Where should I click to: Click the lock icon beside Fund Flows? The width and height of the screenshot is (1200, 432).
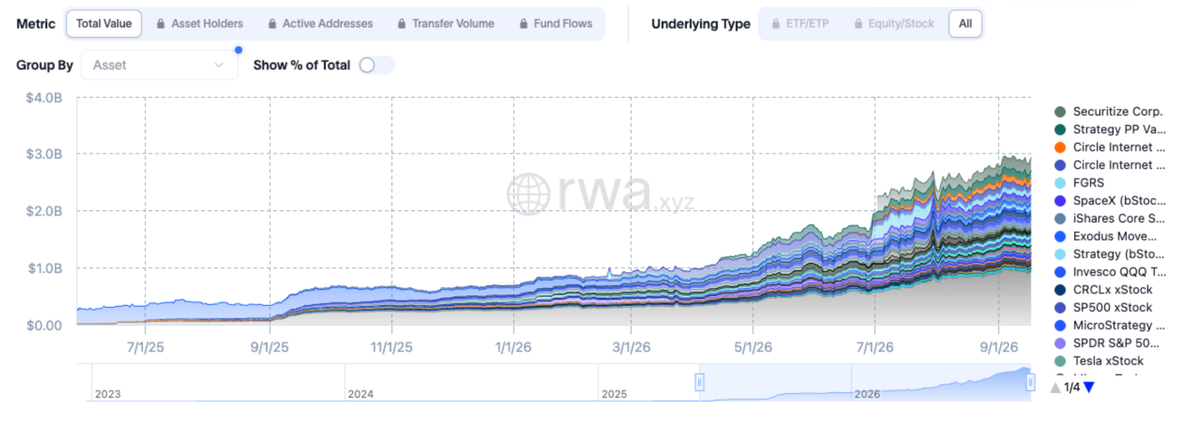pos(525,23)
